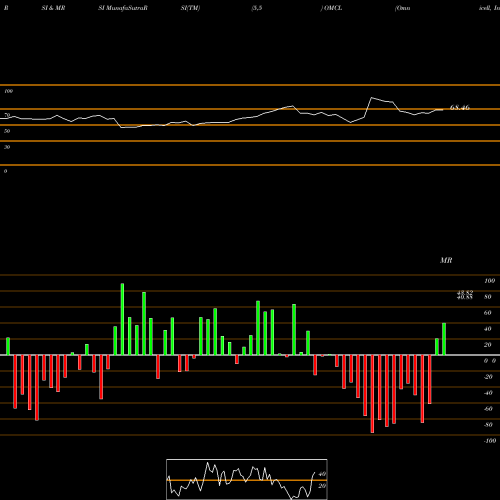Select the tallest green MR histogram bar
500x500 pixels.
pos(122,319)
